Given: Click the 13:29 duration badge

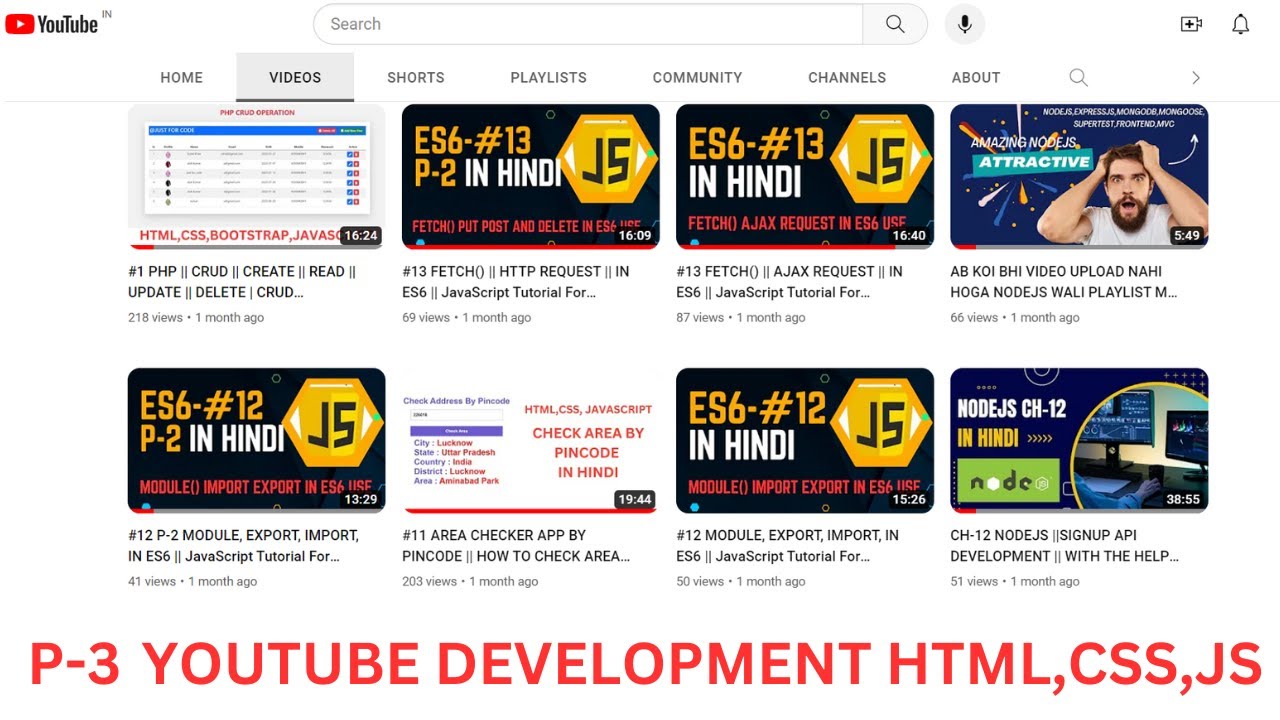Looking at the screenshot, I should click(360, 499).
